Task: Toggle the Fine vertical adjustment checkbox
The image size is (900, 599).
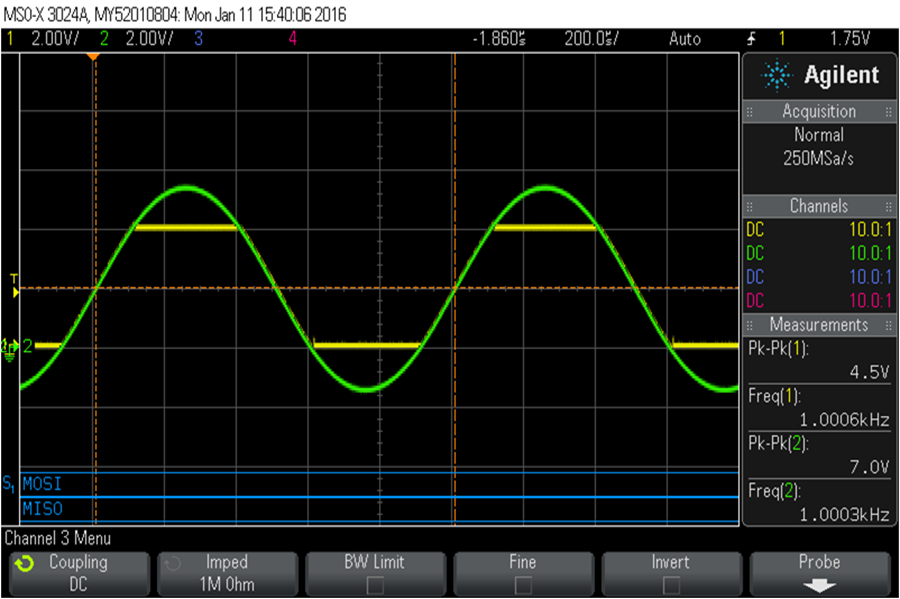Action: click(x=523, y=585)
